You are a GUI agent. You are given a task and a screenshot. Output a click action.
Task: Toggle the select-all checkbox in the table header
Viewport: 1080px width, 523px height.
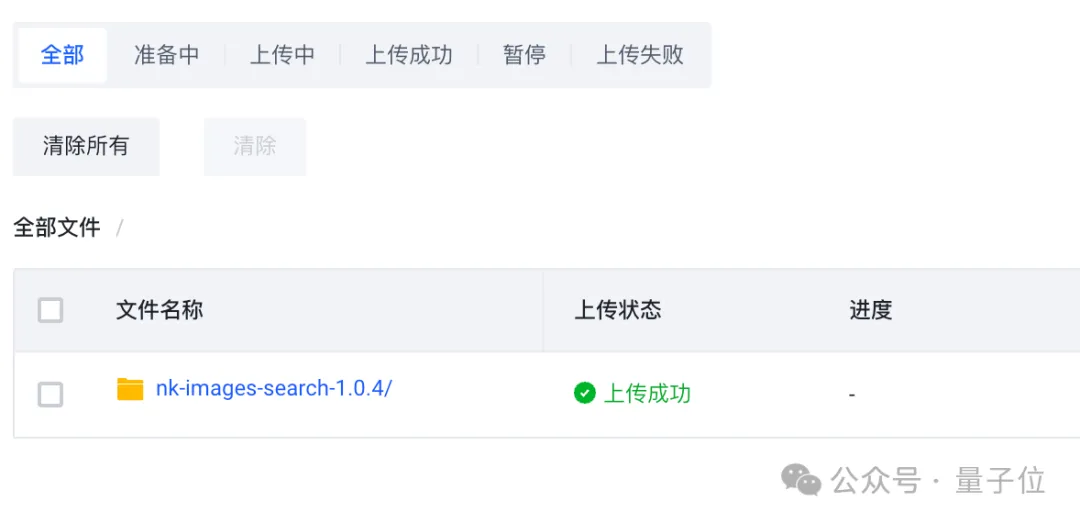50,310
